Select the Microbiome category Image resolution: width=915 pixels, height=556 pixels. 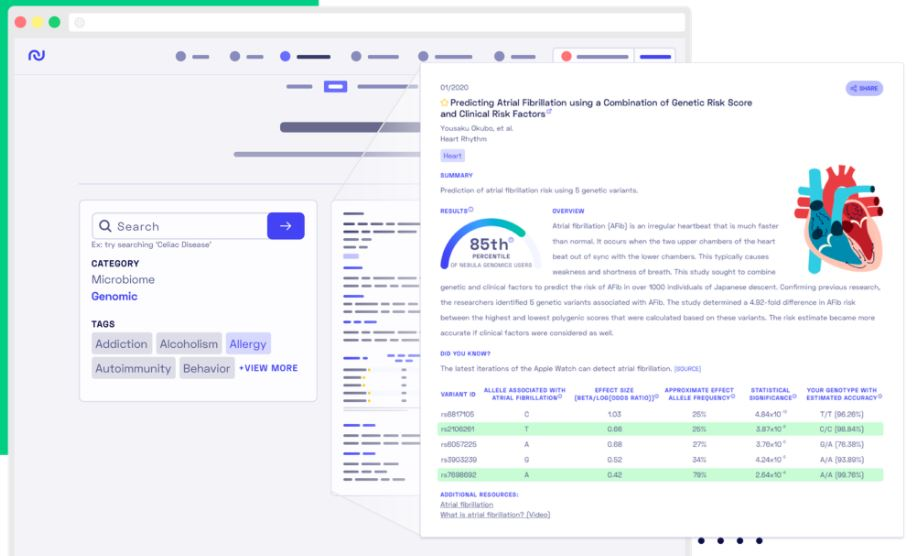coord(123,279)
